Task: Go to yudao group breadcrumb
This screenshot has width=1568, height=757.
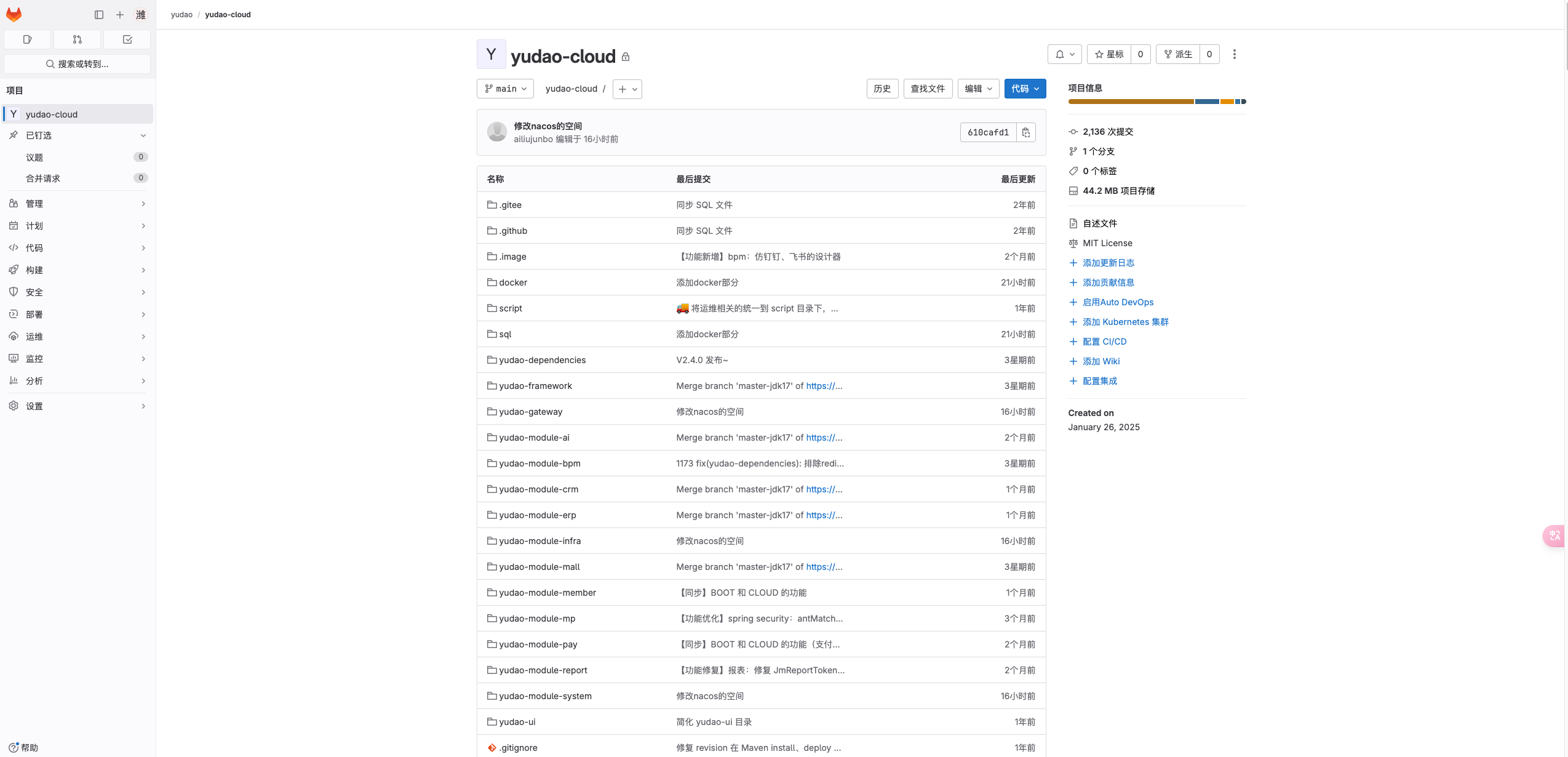Action: coord(181,14)
